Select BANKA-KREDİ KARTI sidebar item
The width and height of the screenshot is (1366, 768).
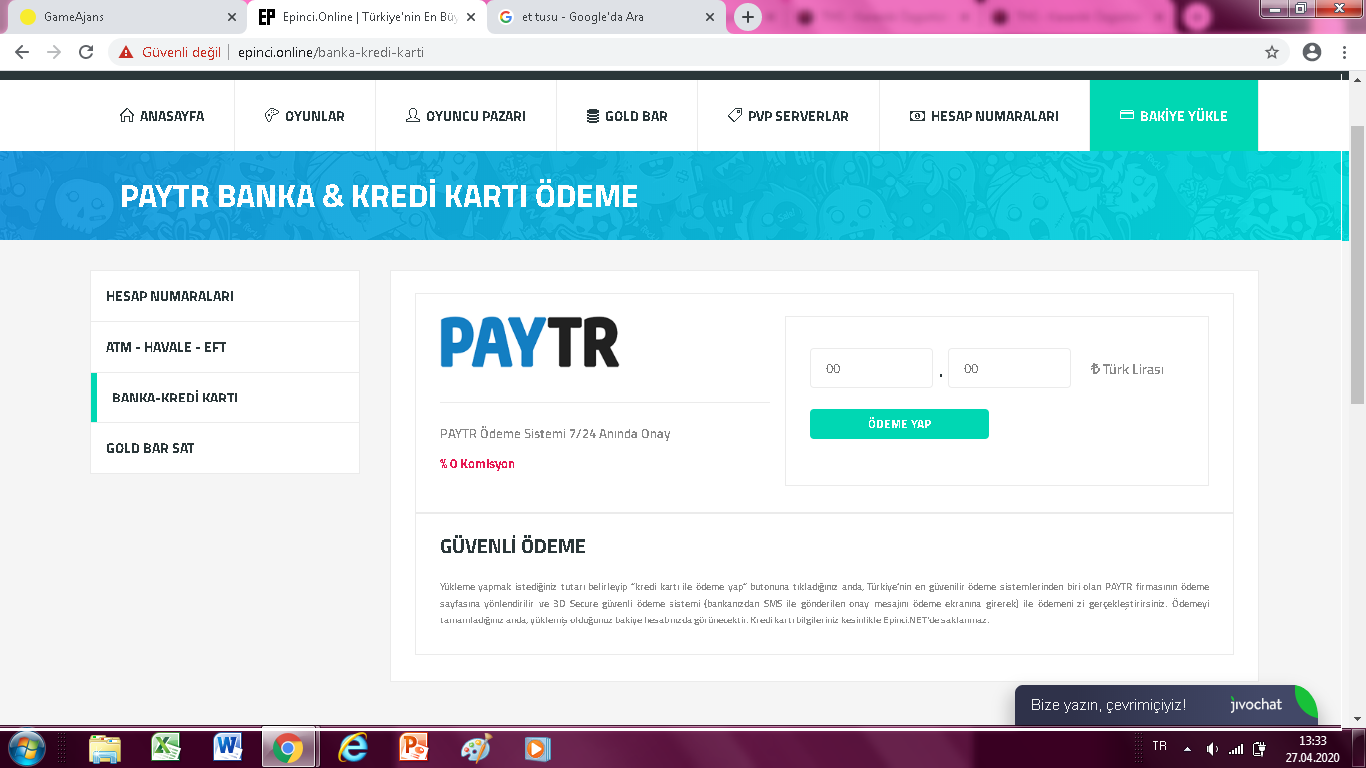click(225, 397)
